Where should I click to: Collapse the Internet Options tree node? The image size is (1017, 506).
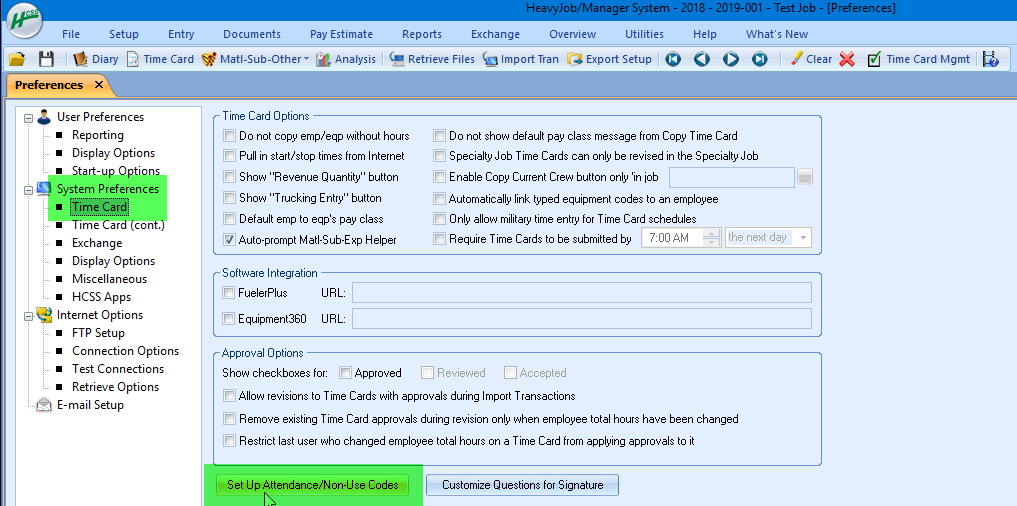28,316
